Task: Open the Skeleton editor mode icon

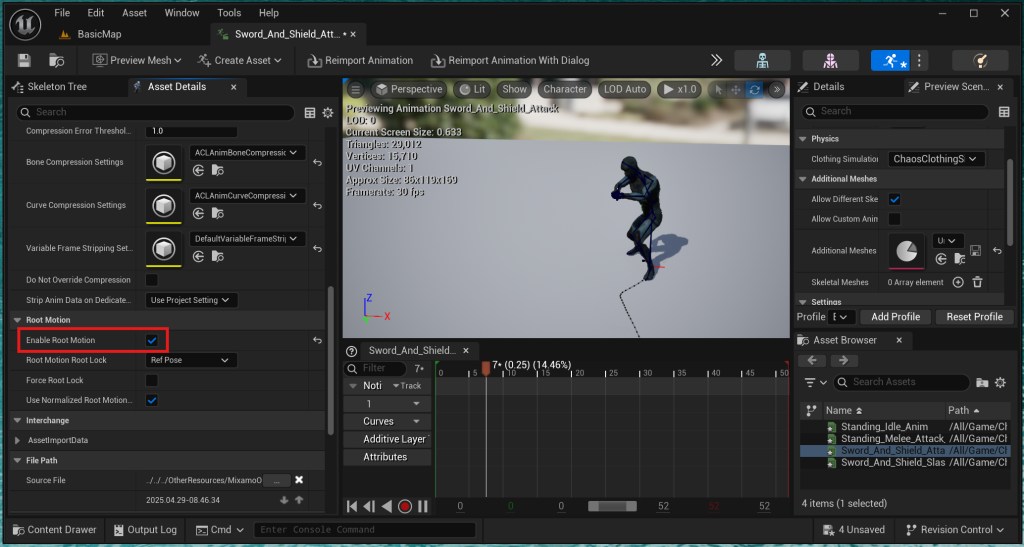Action: pos(762,61)
